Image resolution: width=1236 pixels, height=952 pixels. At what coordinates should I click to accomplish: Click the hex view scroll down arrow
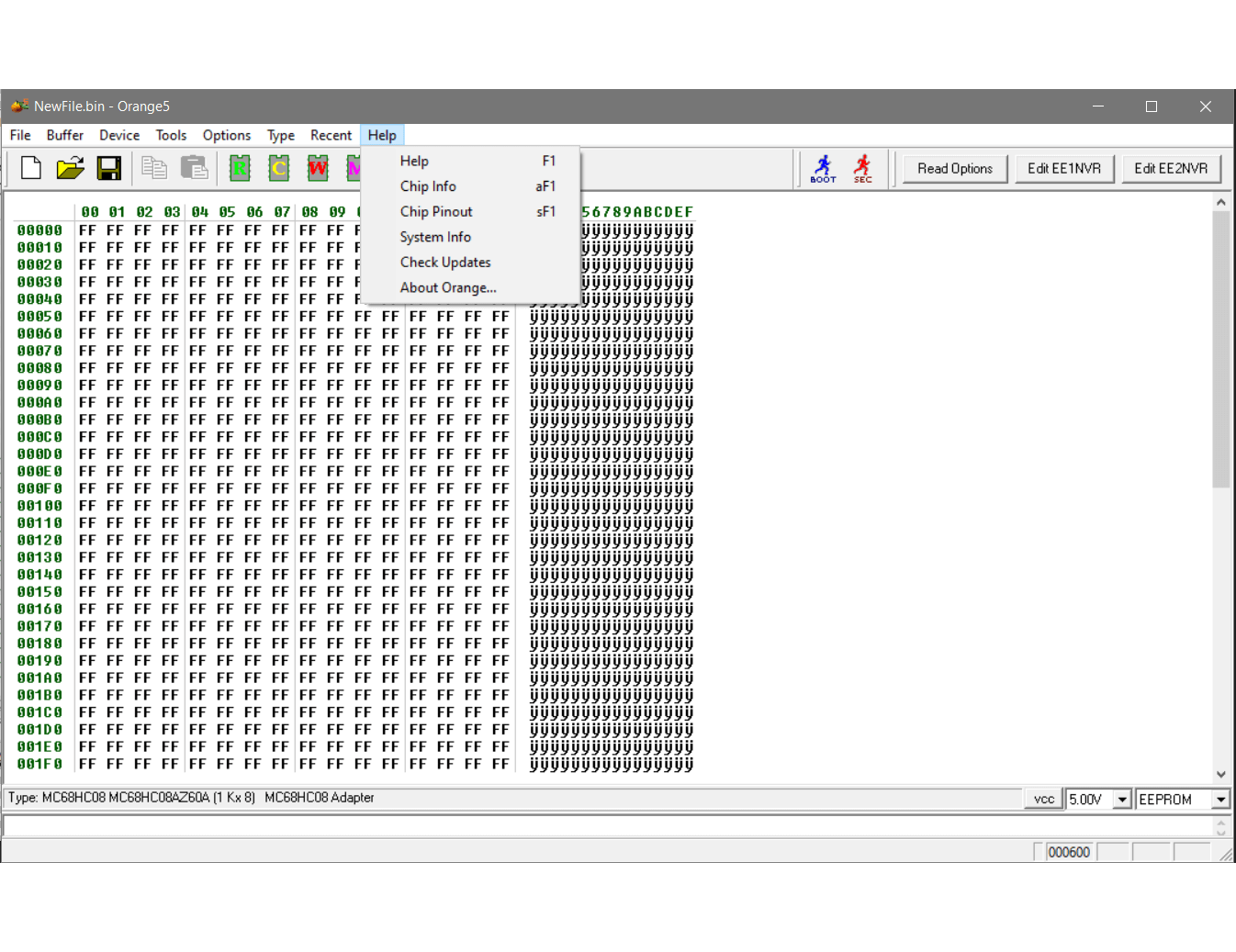click(x=1220, y=774)
